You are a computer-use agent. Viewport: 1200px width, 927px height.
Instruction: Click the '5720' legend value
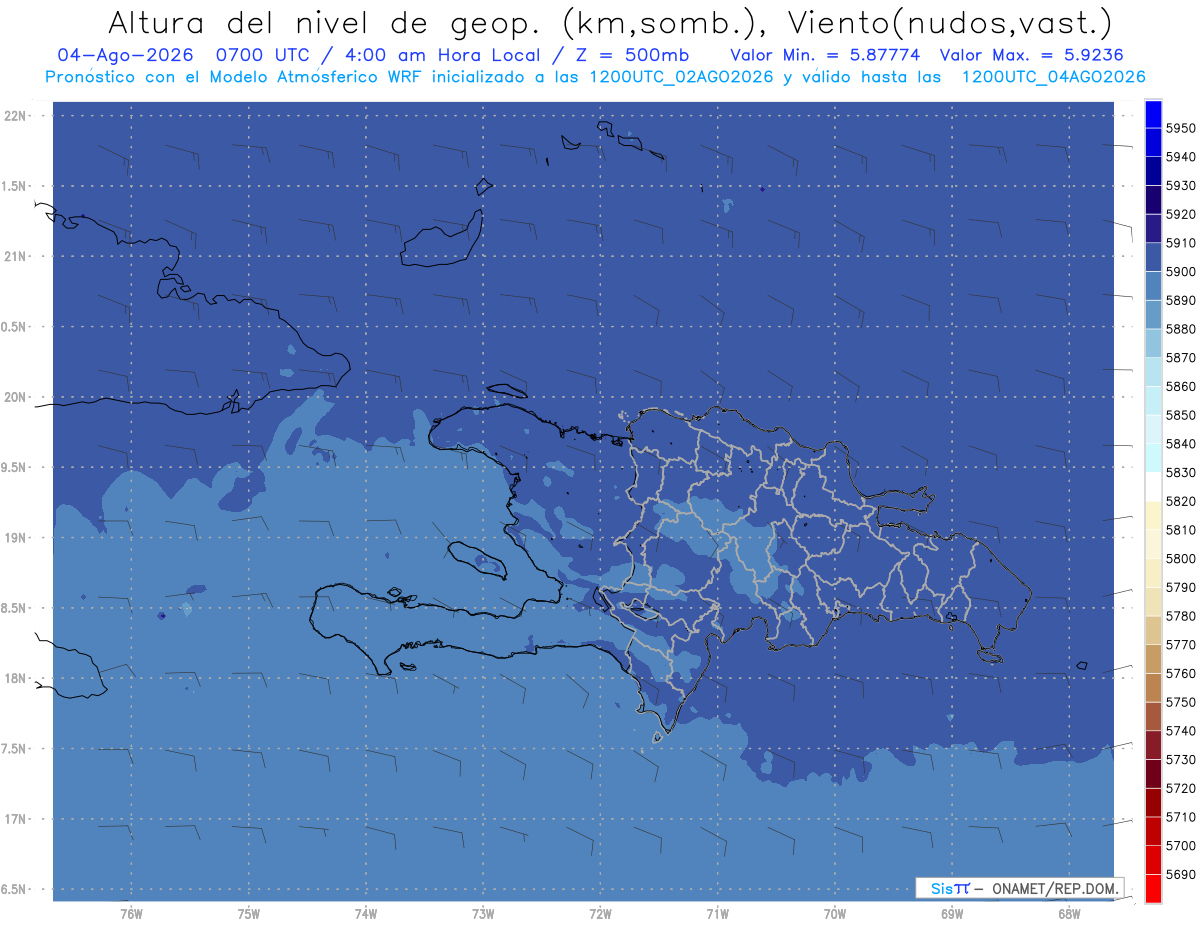(x=1181, y=788)
